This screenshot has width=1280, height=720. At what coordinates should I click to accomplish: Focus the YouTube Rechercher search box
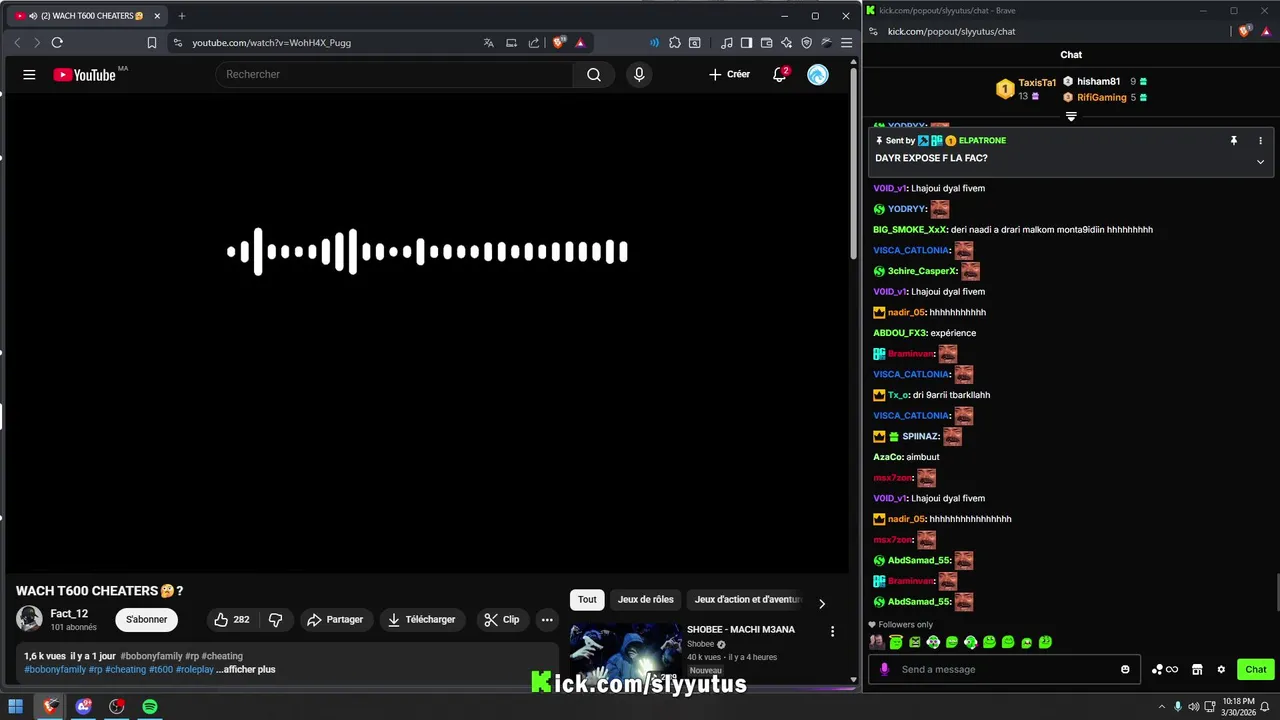point(395,75)
